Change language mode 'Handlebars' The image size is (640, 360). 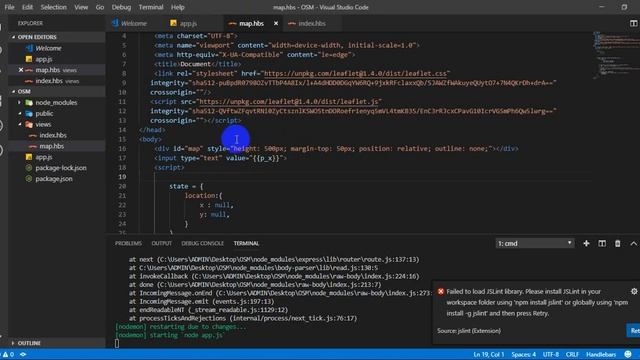click(601, 354)
